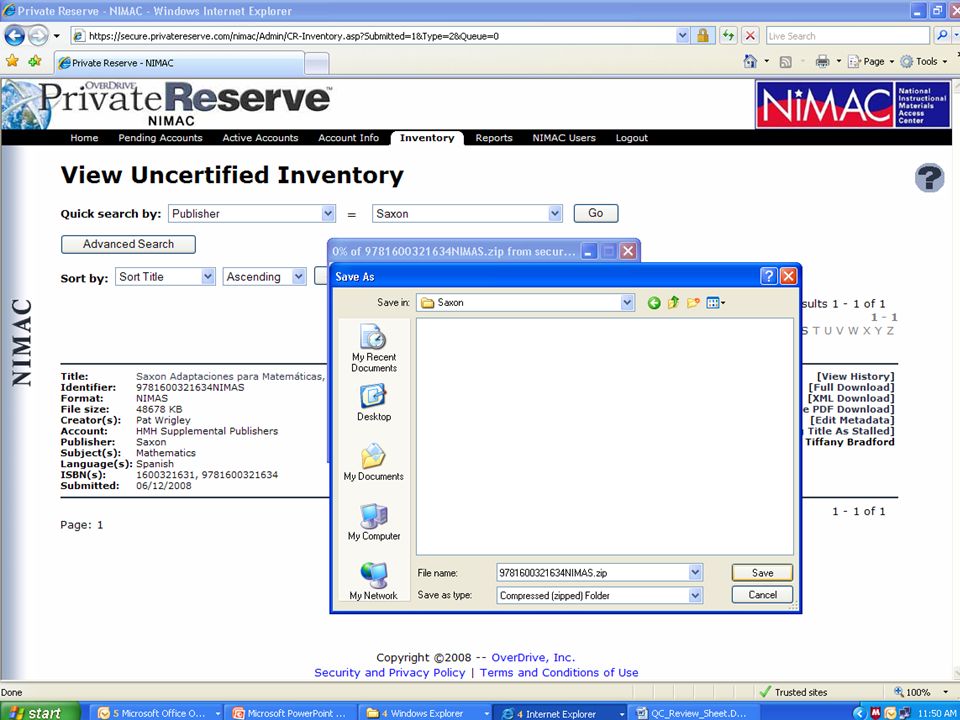Click the Save As dialog help button

coord(768,276)
